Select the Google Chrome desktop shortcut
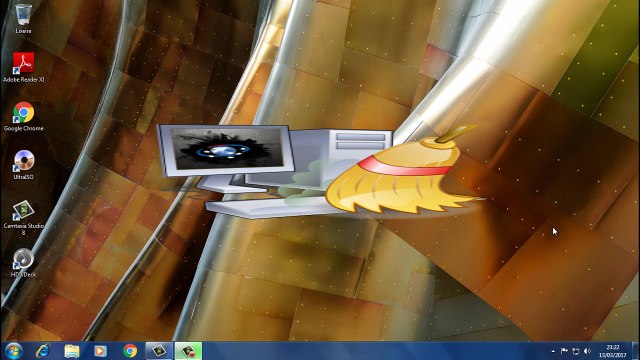This screenshot has height=360, width=640. click(x=23, y=116)
